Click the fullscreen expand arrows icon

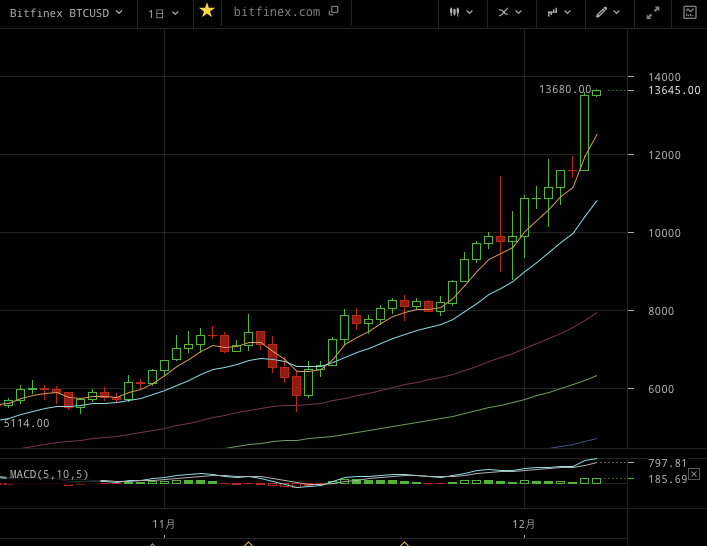tap(652, 13)
